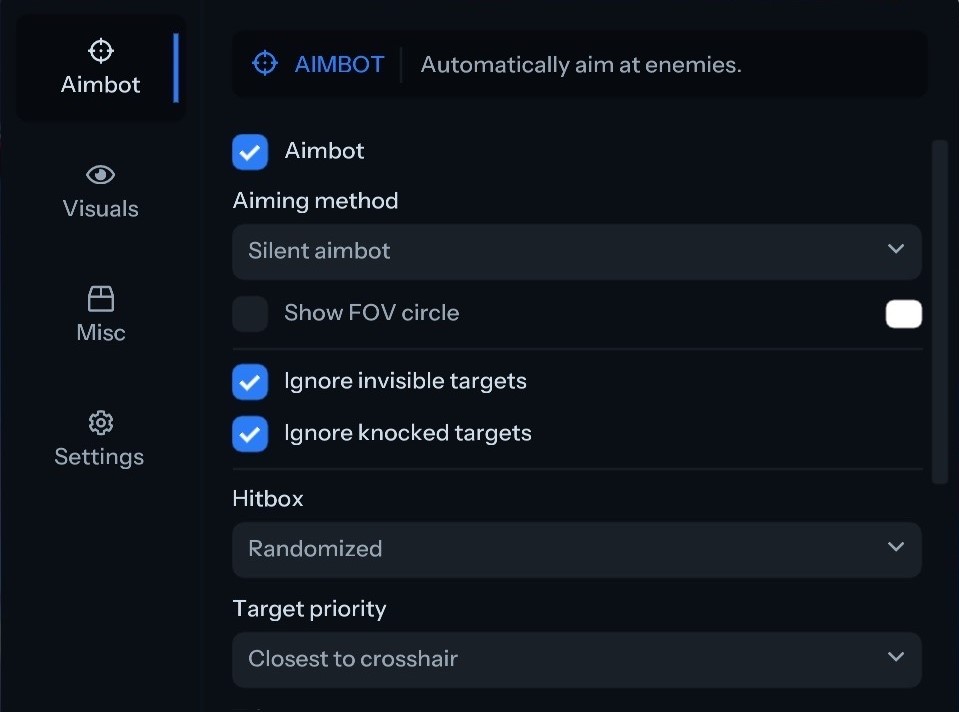Click the vertical scrollbar on the right
The width and height of the screenshot is (959, 712).
[939, 312]
